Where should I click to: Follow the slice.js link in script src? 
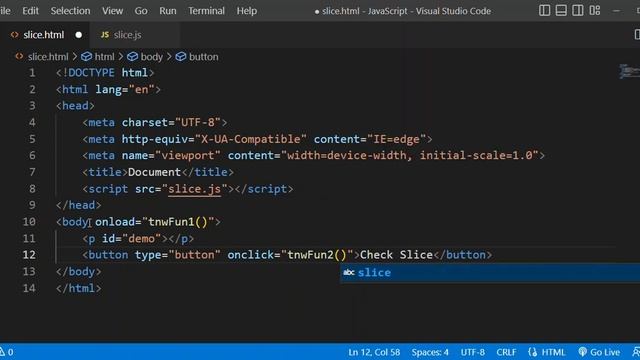click(x=194, y=189)
